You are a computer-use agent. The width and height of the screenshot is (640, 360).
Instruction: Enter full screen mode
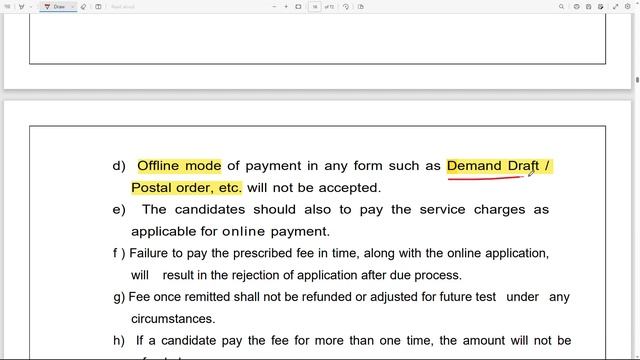616,7
